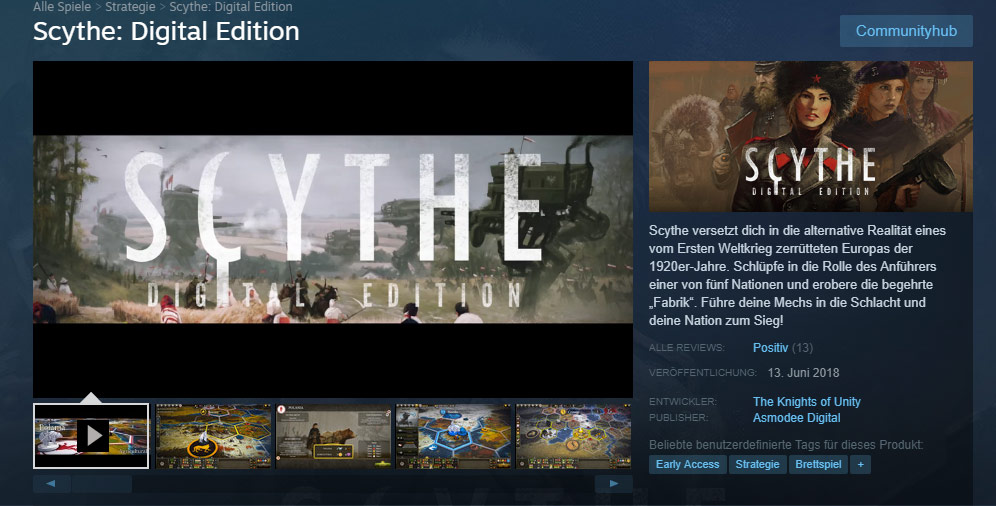The image size is (996, 506).
Task: Select the second screenshot thumbnail with yellow map
Action: [x=213, y=436]
